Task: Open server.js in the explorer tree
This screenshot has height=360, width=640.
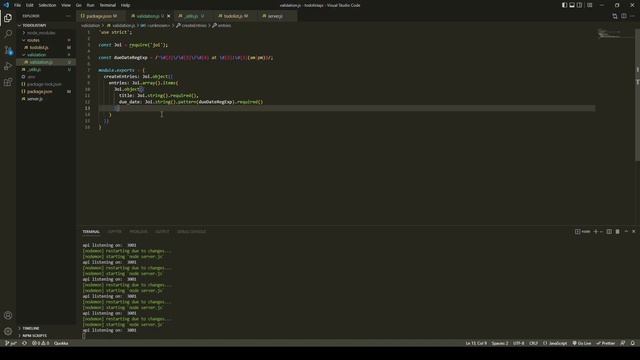Action: pos(45,99)
